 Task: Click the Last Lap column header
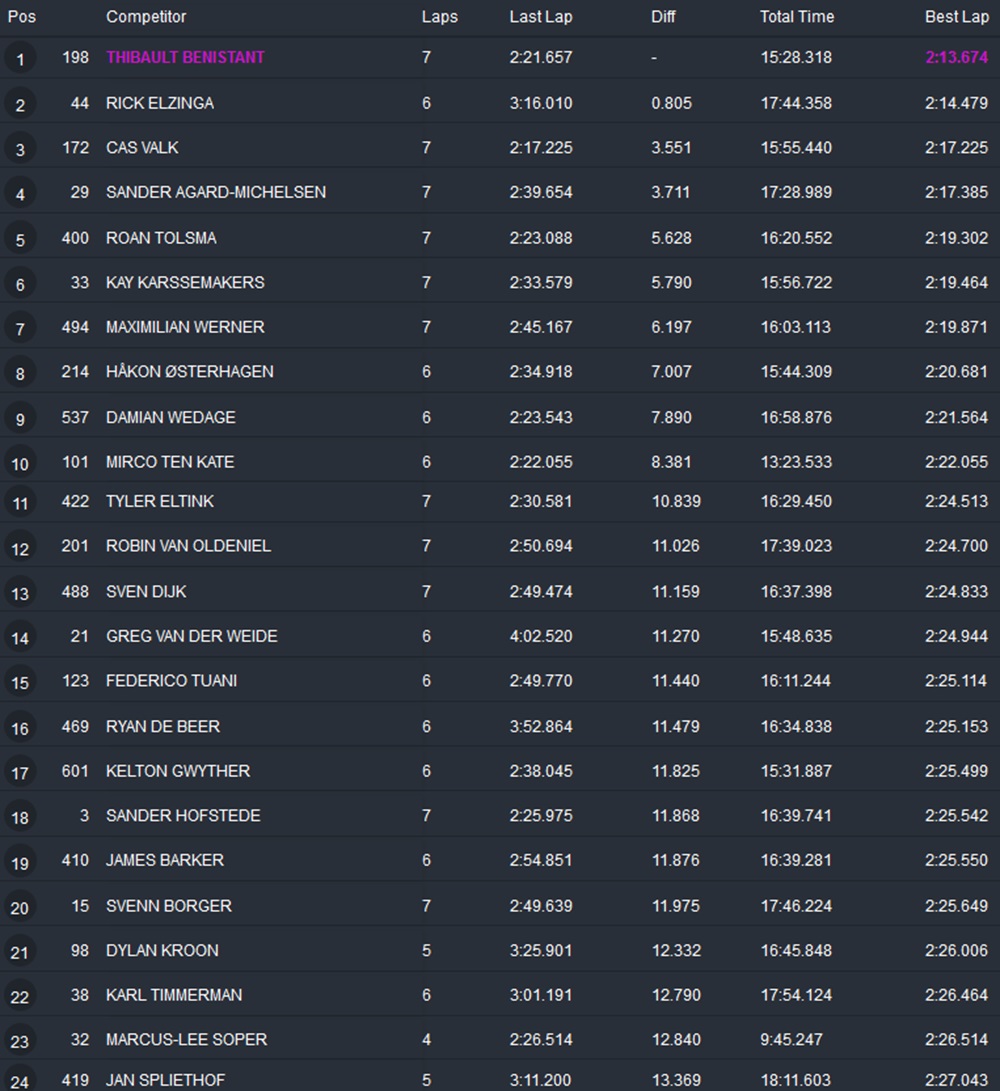[540, 17]
